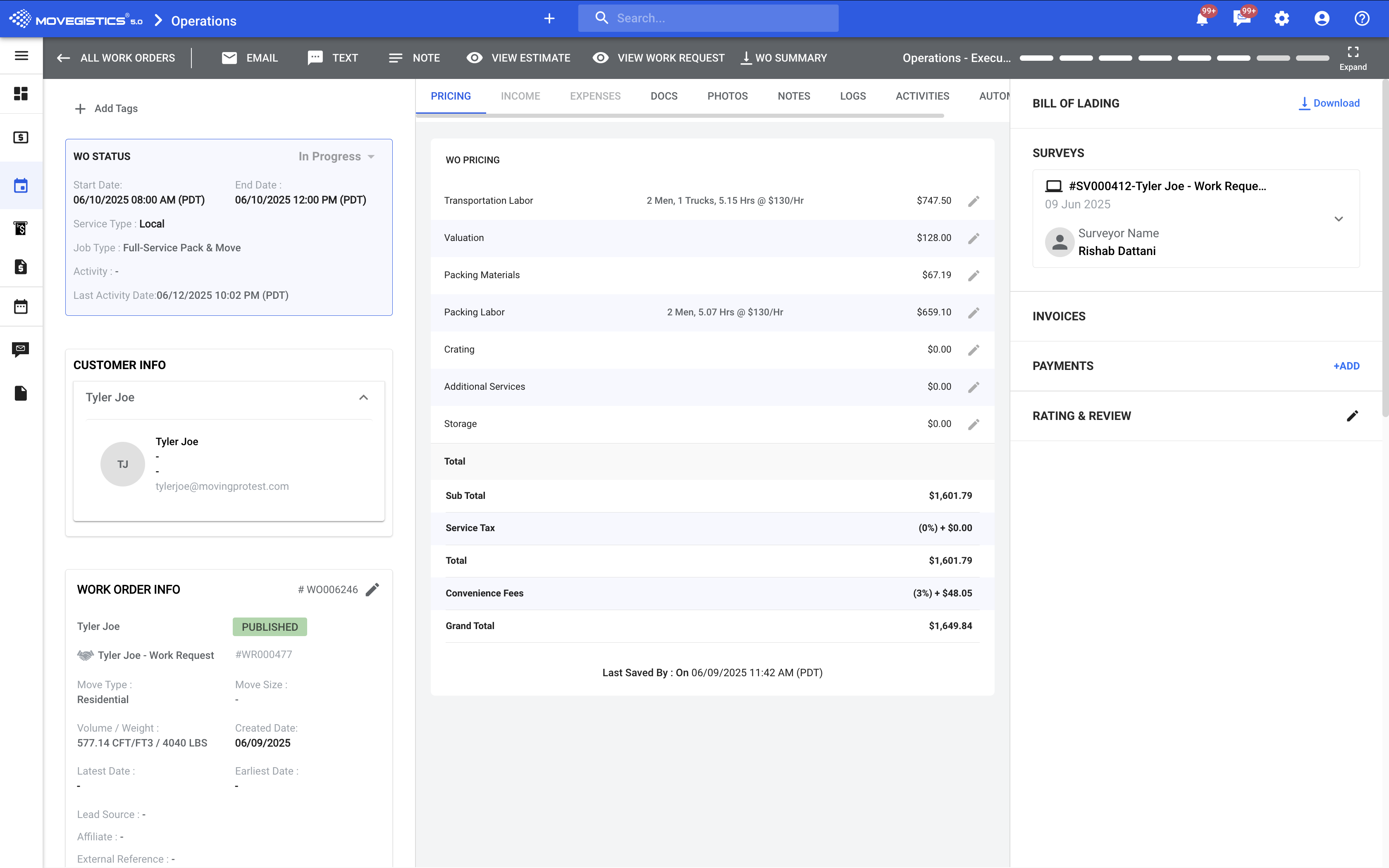Click the pencil next to WO006246
Image resolution: width=1389 pixels, height=868 pixels.
point(372,589)
